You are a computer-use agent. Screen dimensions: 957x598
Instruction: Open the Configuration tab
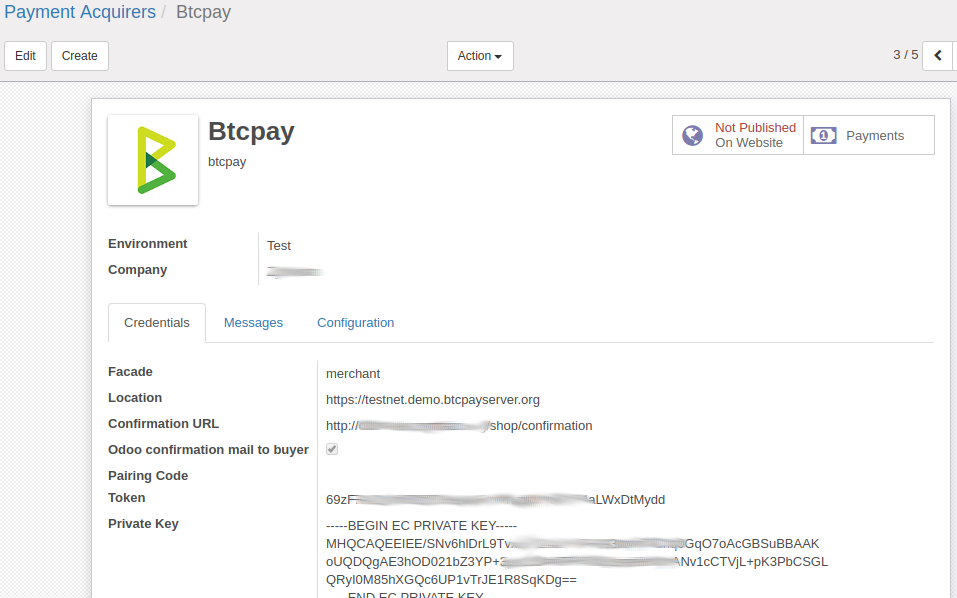(x=355, y=323)
